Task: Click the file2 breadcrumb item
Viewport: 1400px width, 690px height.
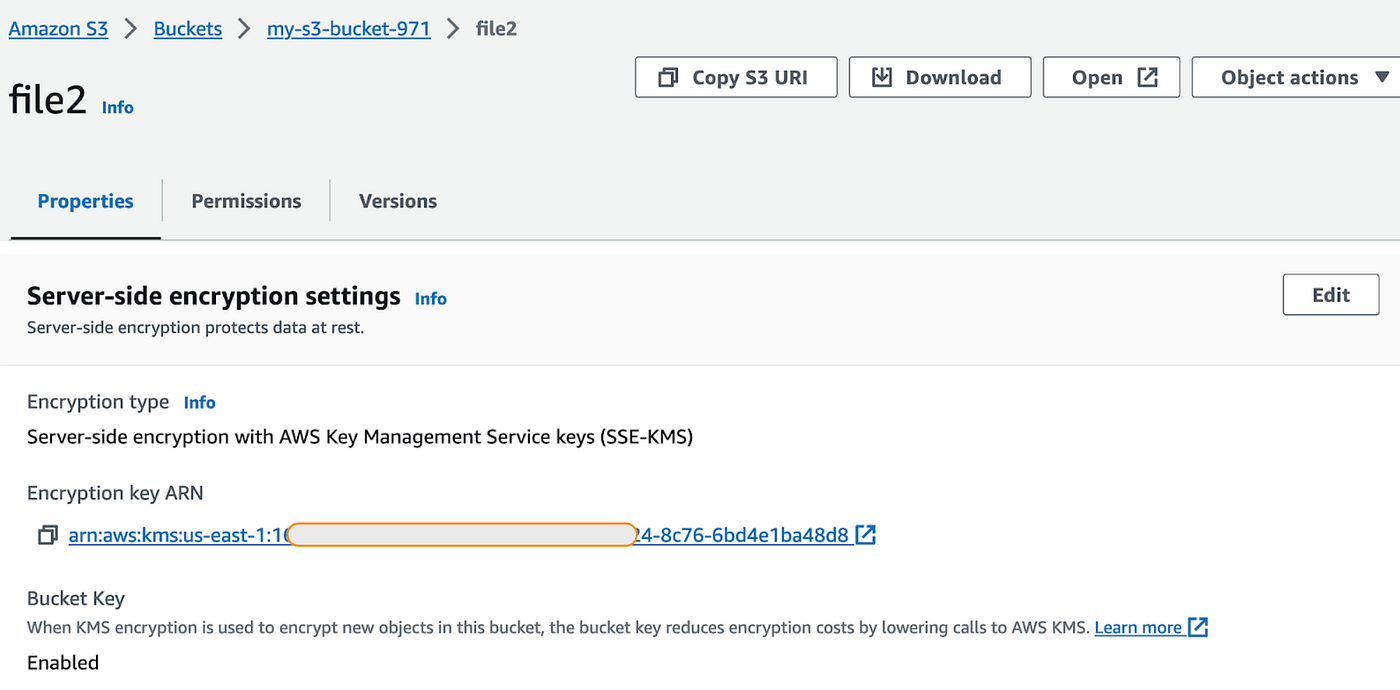Action: point(496,28)
